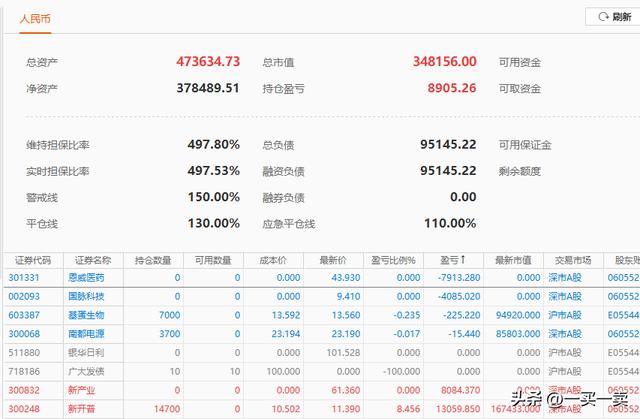
Task: Click the 最新市值 column header
Action: click(x=514, y=260)
